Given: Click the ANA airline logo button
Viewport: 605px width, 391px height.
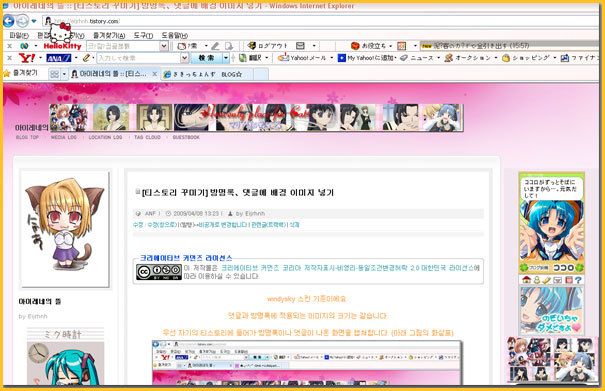Looking at the screenshot, I should [59, 58].
